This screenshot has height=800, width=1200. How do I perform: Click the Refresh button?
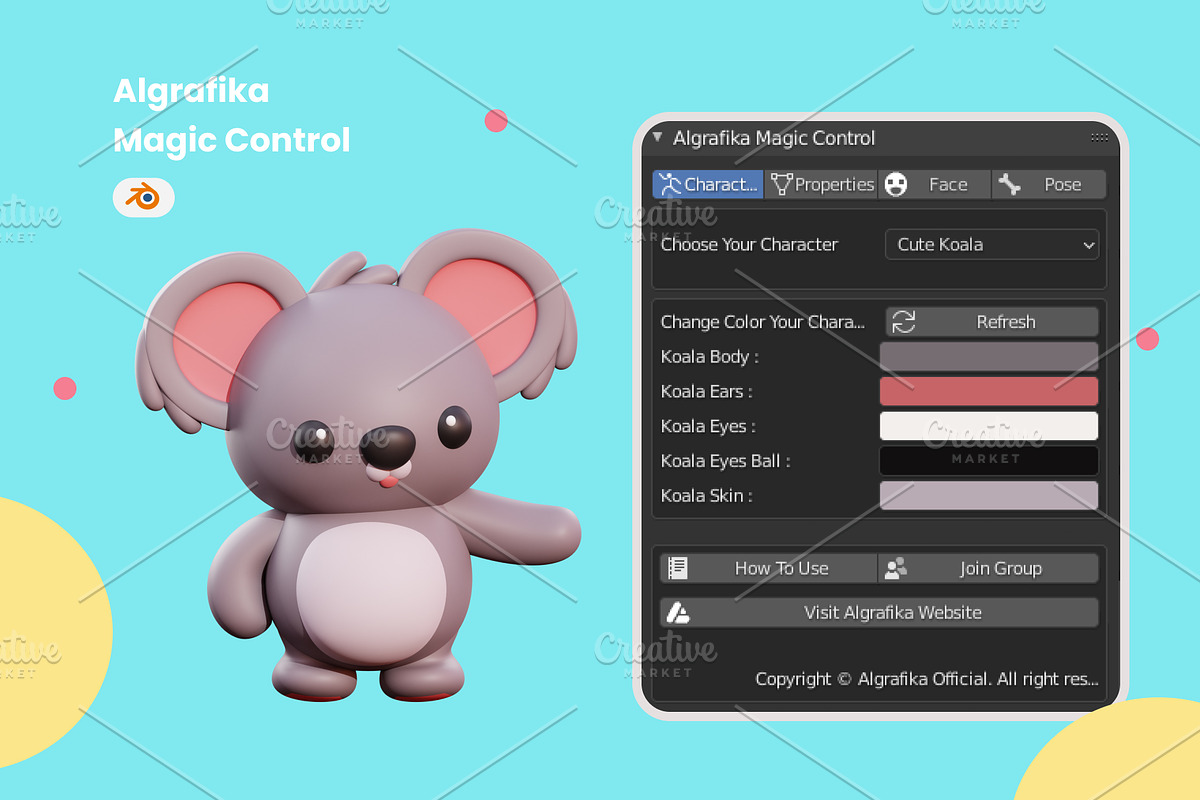coord(992,322)
